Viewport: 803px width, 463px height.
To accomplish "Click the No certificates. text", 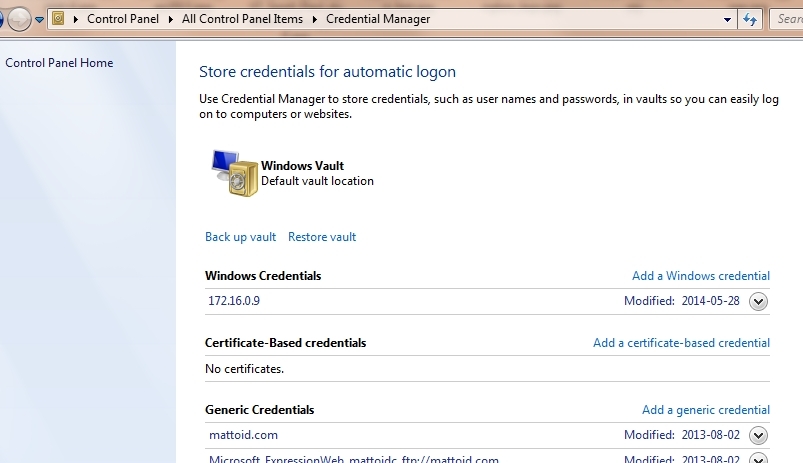I will coord(244,369).
